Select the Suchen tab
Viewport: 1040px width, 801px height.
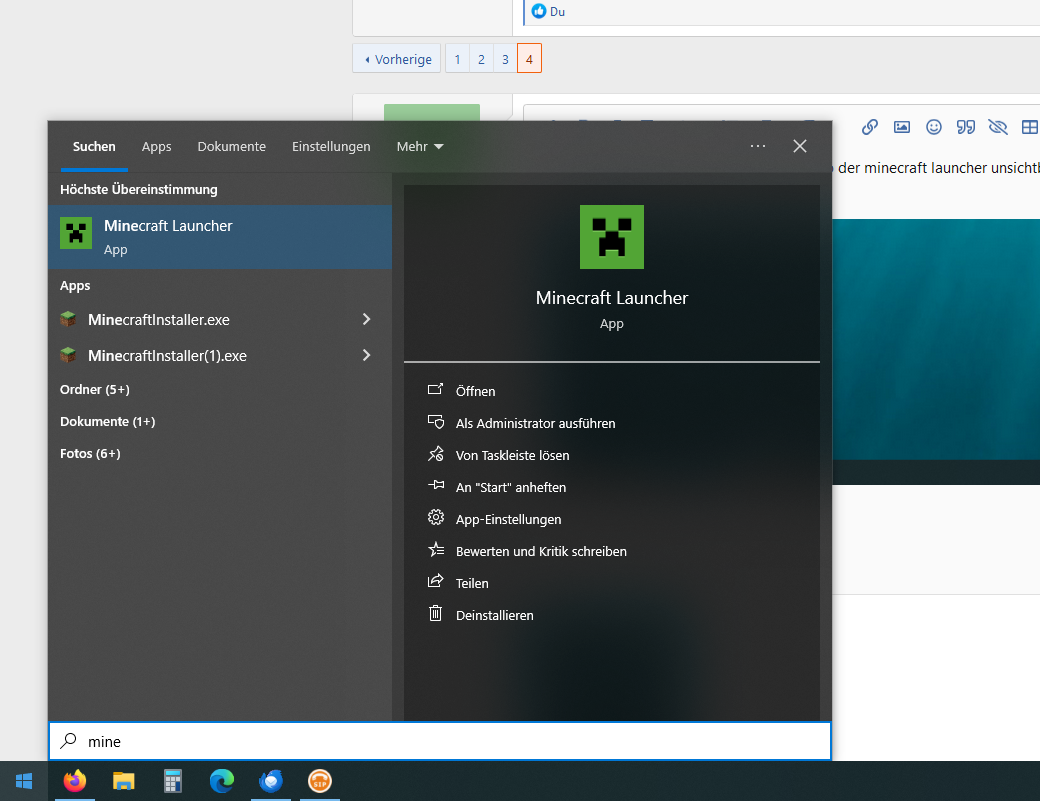click(94, 147)
